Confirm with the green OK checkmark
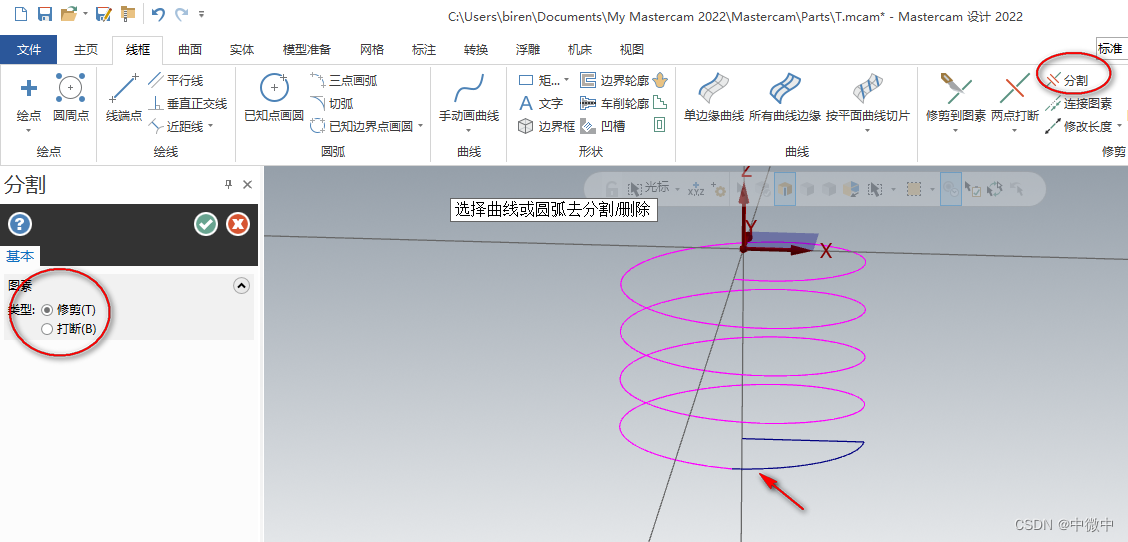 coord(206,225)
